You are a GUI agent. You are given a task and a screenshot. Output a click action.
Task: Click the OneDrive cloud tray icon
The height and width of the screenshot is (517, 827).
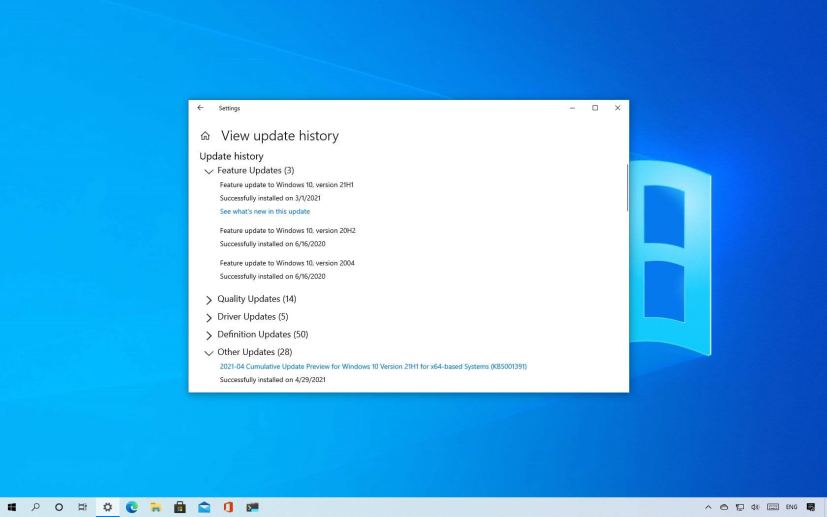(724, 507)
